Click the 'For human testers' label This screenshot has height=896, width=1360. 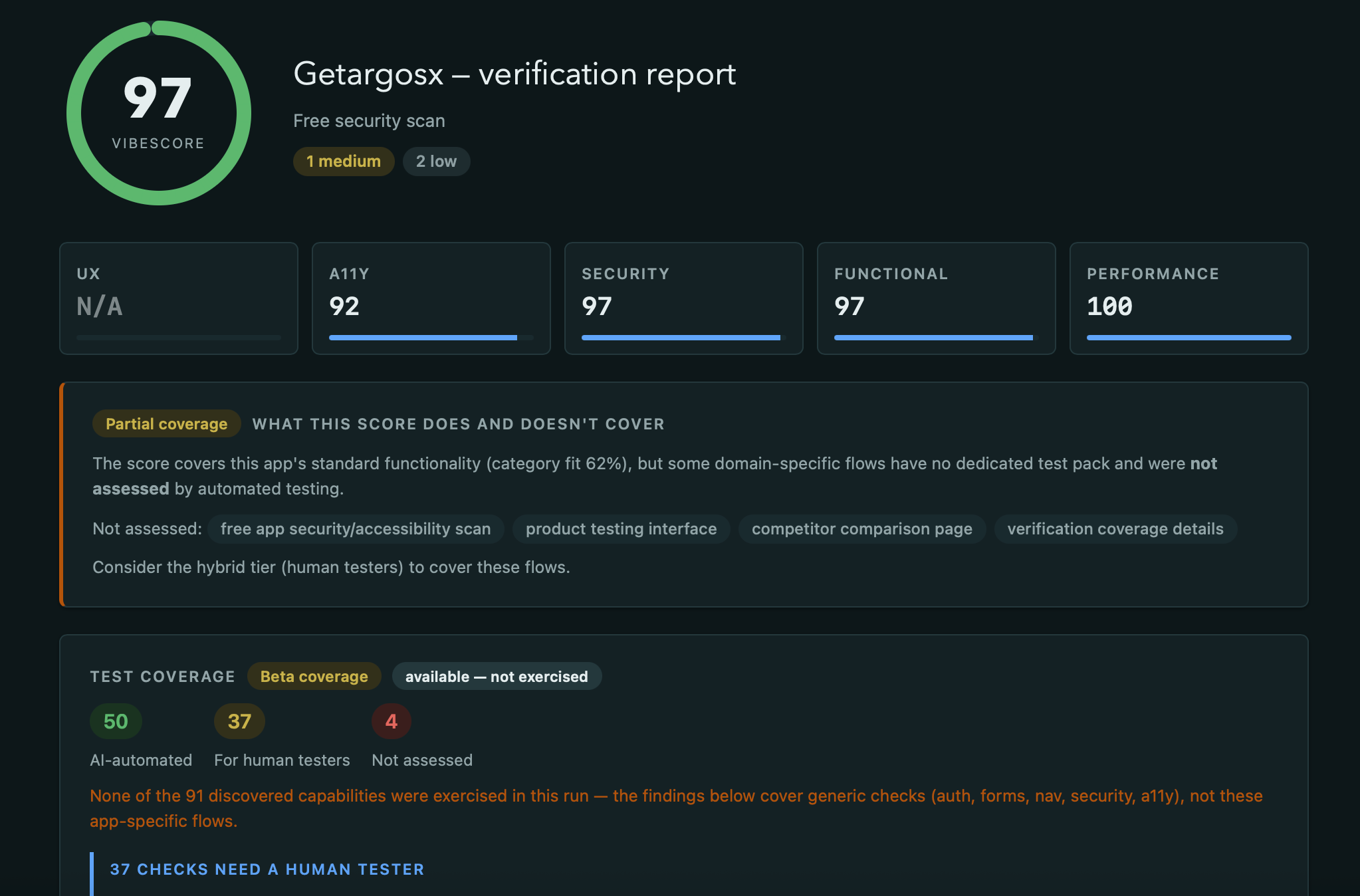coord(282,760)
